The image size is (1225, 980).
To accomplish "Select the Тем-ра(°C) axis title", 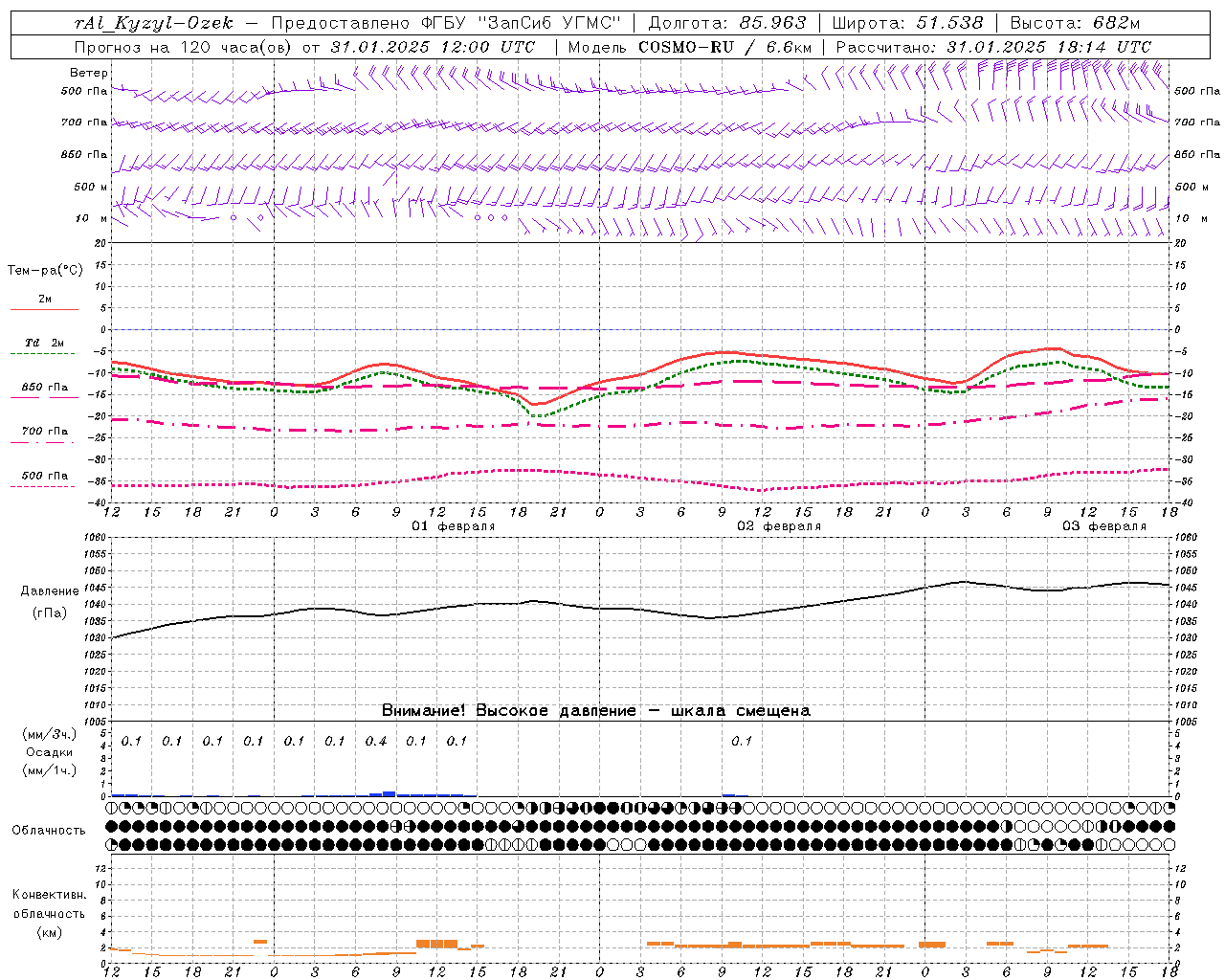I will (45, 271).
